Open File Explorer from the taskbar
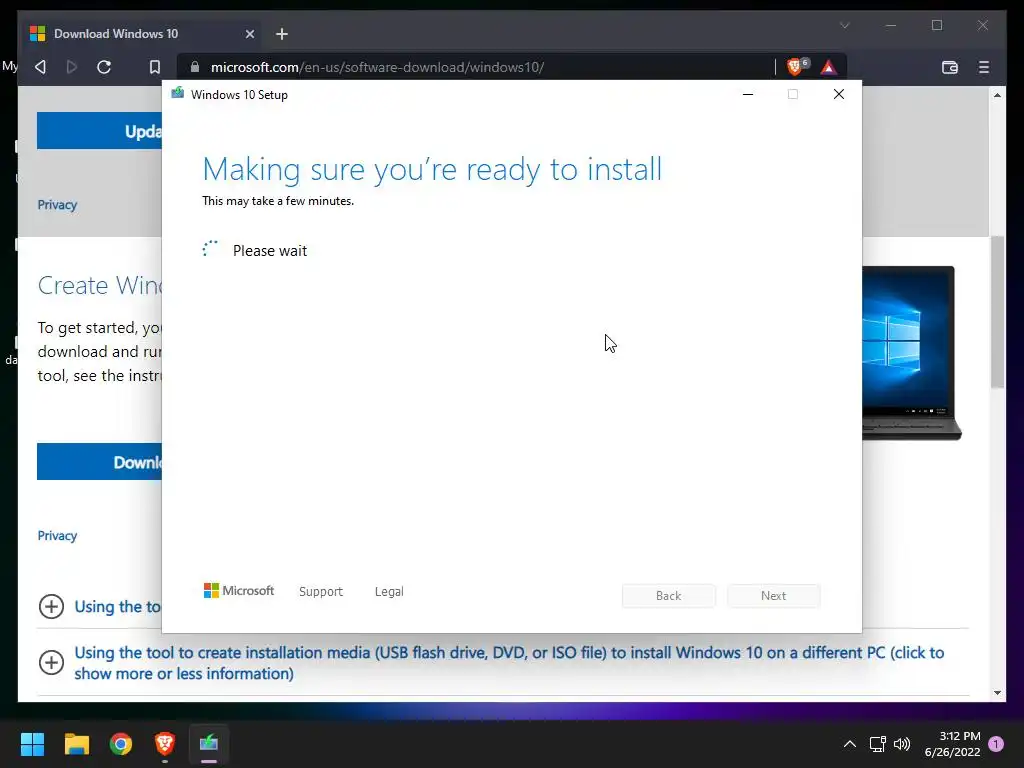This screenshot has height=768, width=1024. pyautogui.click(x=76, y=744)
